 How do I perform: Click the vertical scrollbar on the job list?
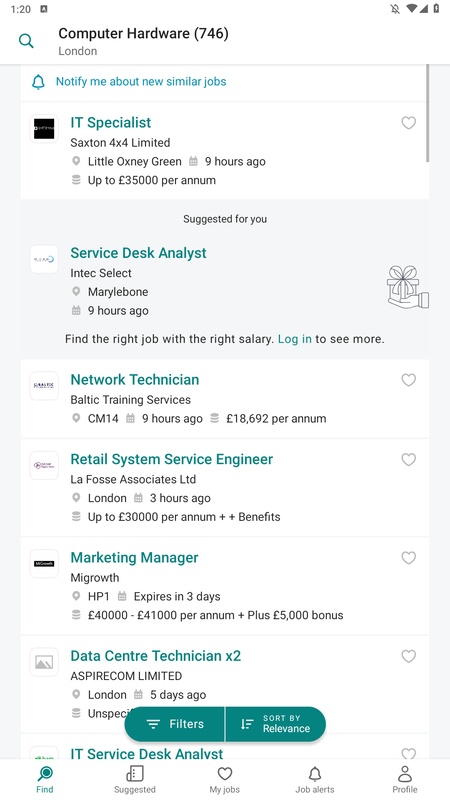[x=427, y=113]
